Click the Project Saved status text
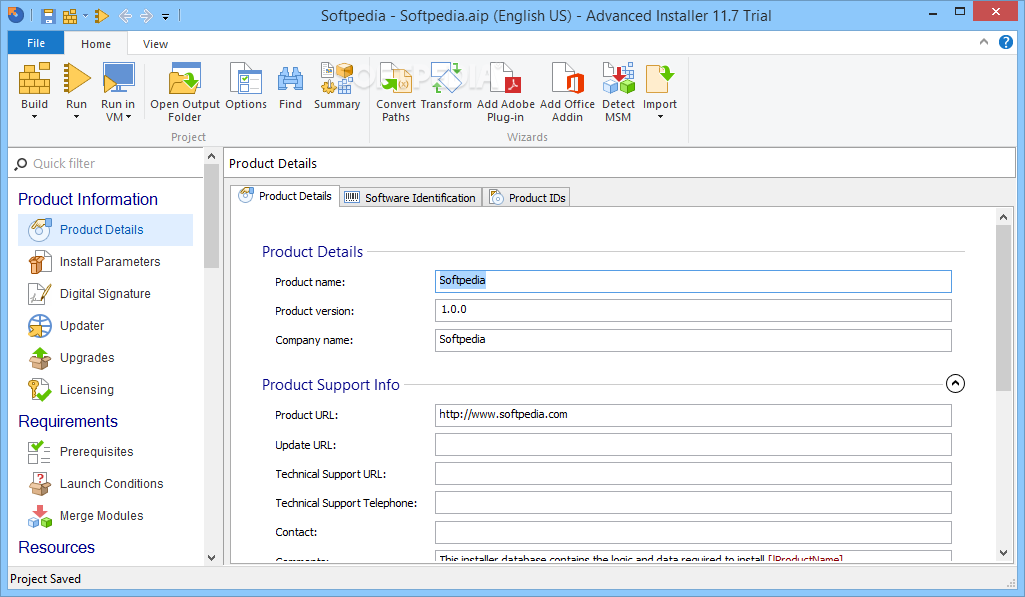 pyautogui.click(x=45, y=579)
